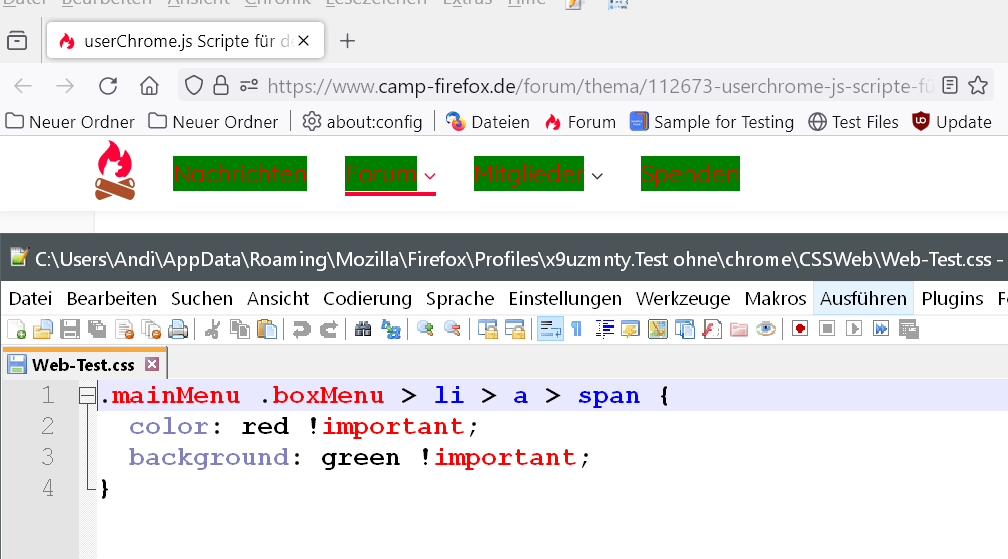Click the Open file folder icon
Screen dimensions: 1008x559
point(42,330)
